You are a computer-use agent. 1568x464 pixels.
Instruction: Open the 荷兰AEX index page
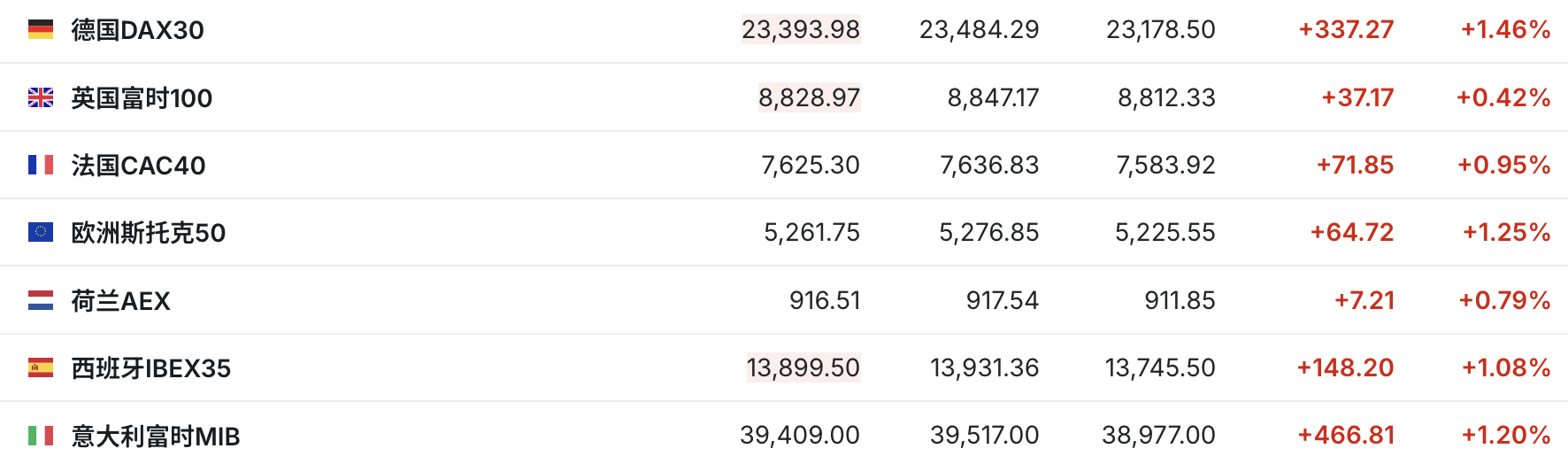120,301
